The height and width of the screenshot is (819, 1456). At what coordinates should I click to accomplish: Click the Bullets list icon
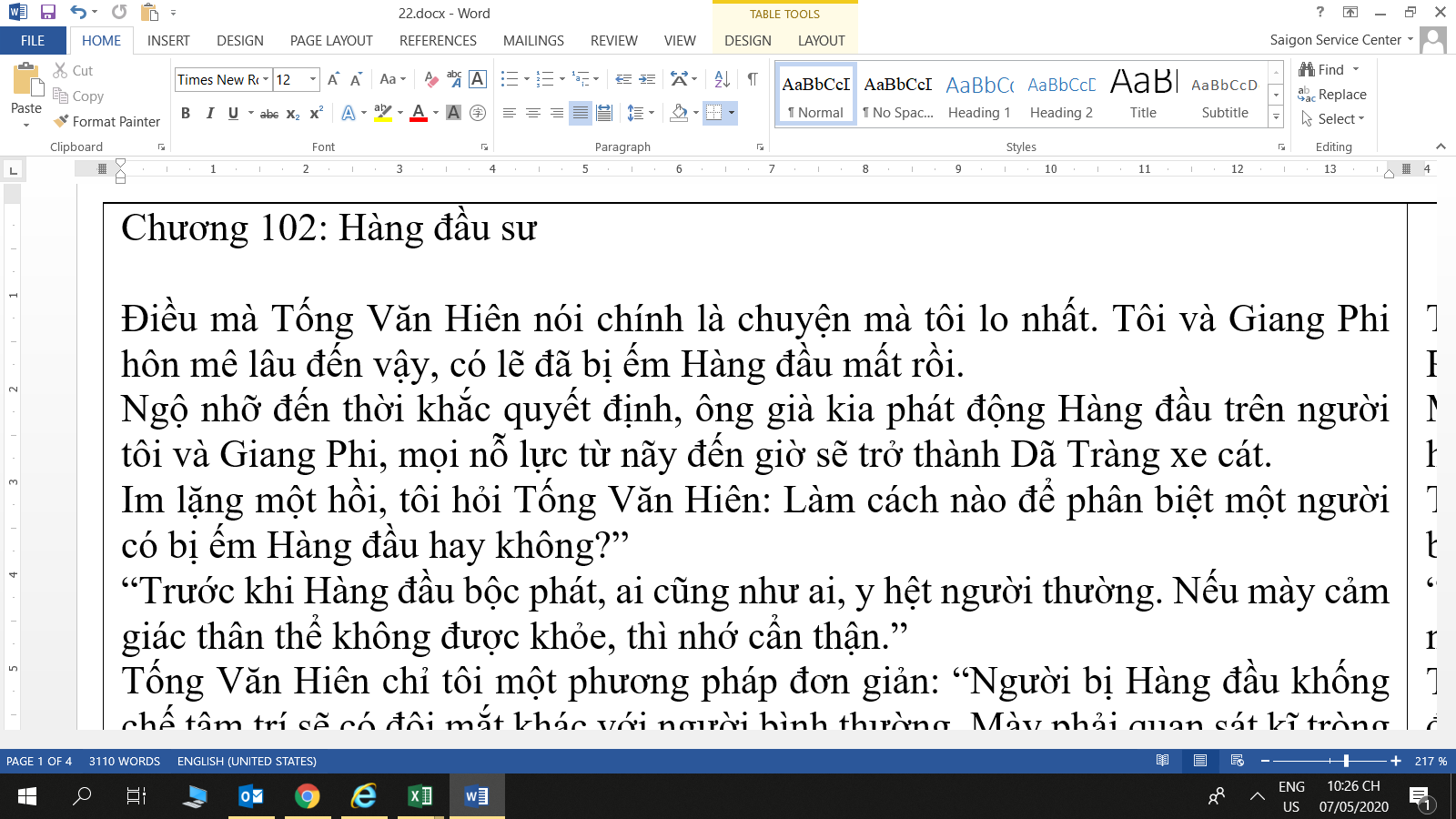coord(509,79)
